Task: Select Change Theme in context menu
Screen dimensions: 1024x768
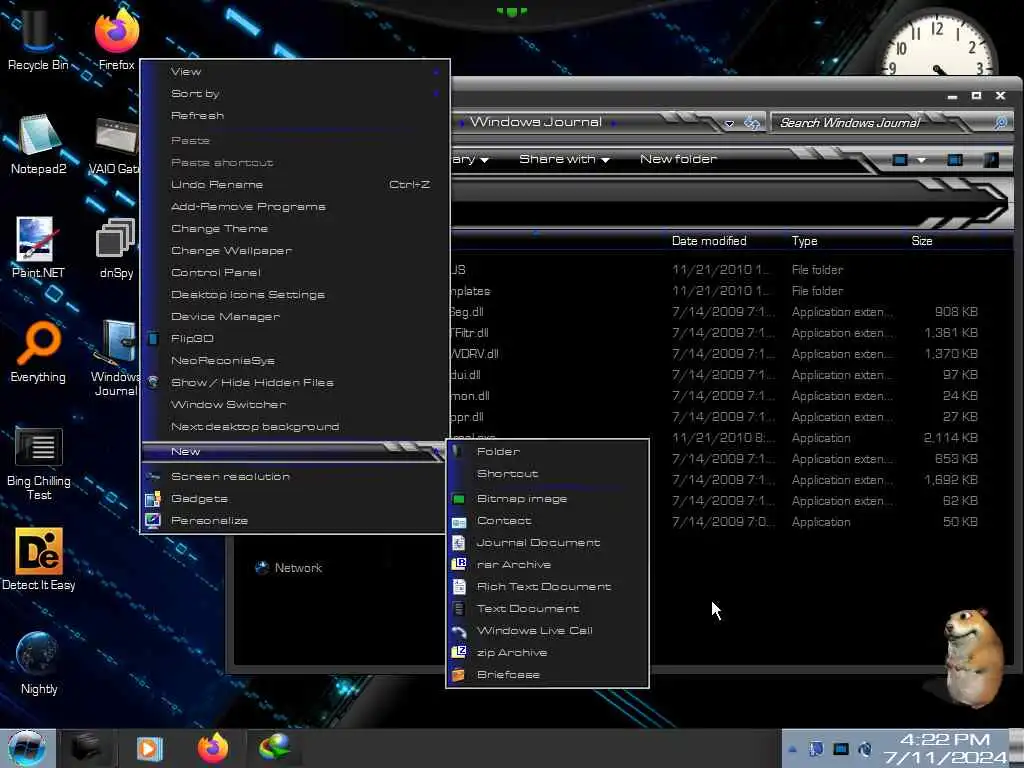Action: click(295, 229)
